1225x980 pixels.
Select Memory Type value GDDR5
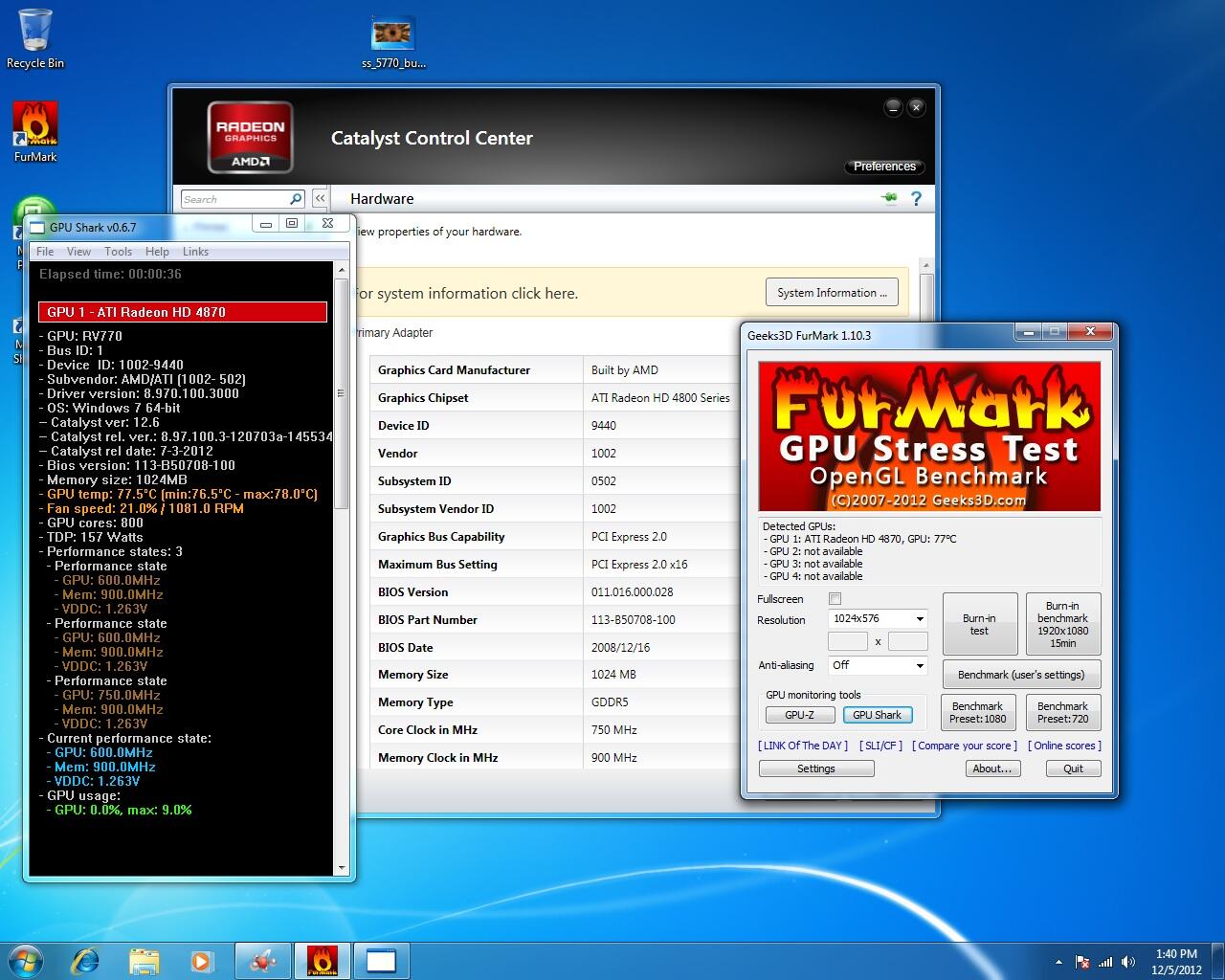click(x=611, y=702)
